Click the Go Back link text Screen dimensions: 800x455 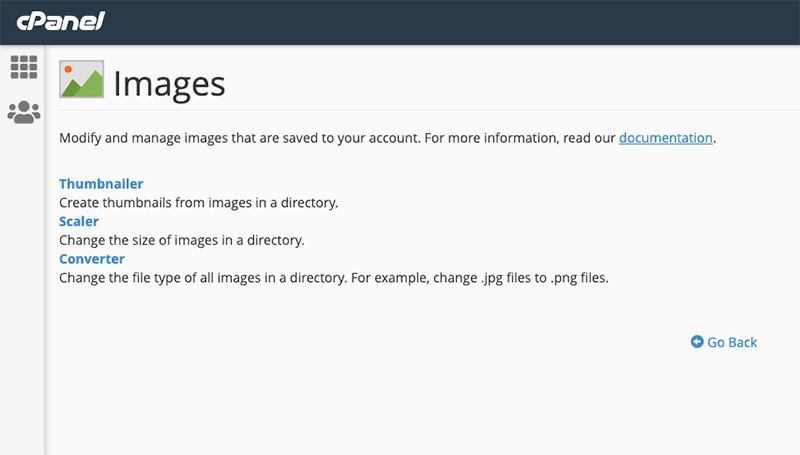click(732, 342)
